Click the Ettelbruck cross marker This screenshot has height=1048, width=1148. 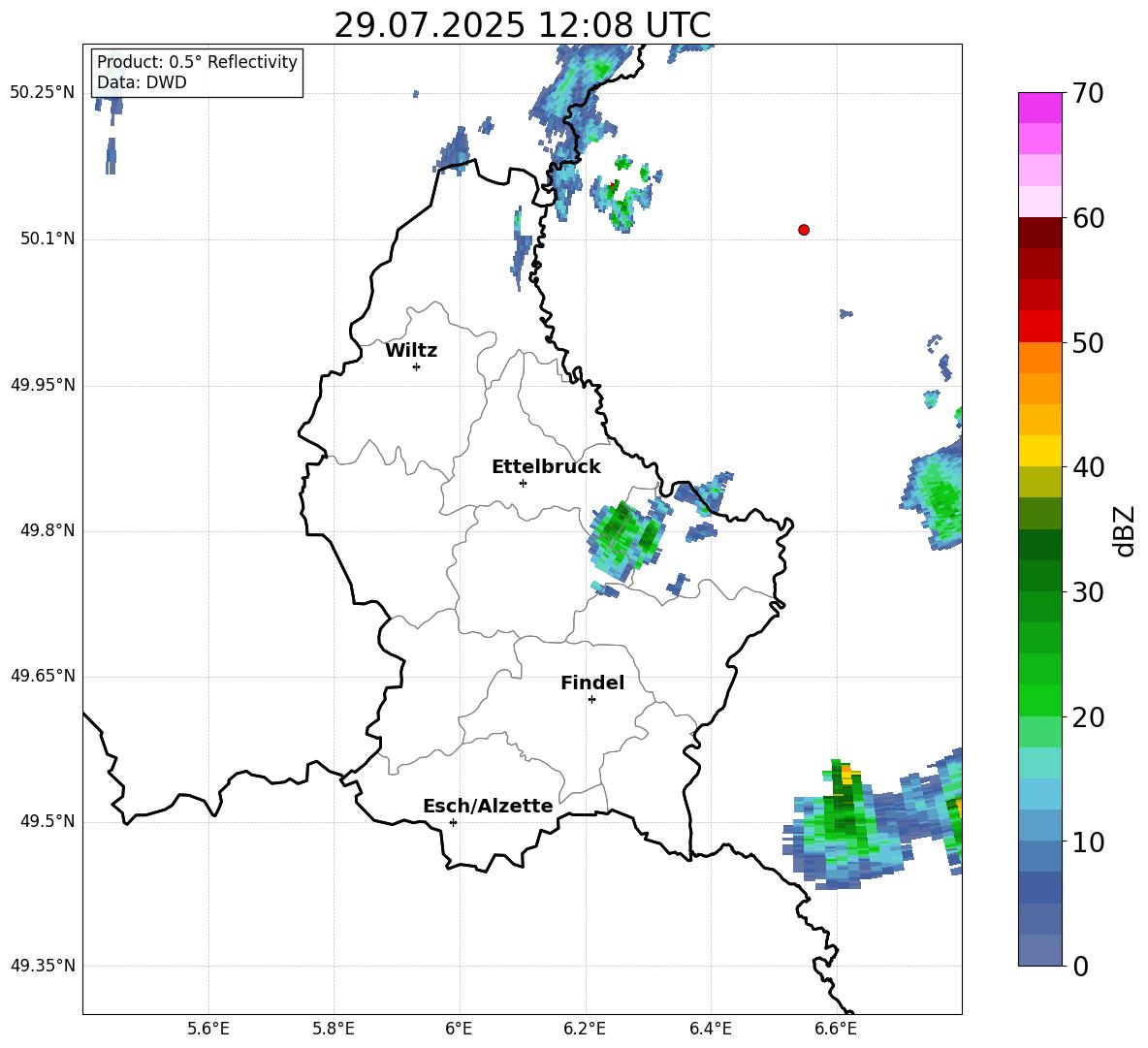tap(523, 483)
